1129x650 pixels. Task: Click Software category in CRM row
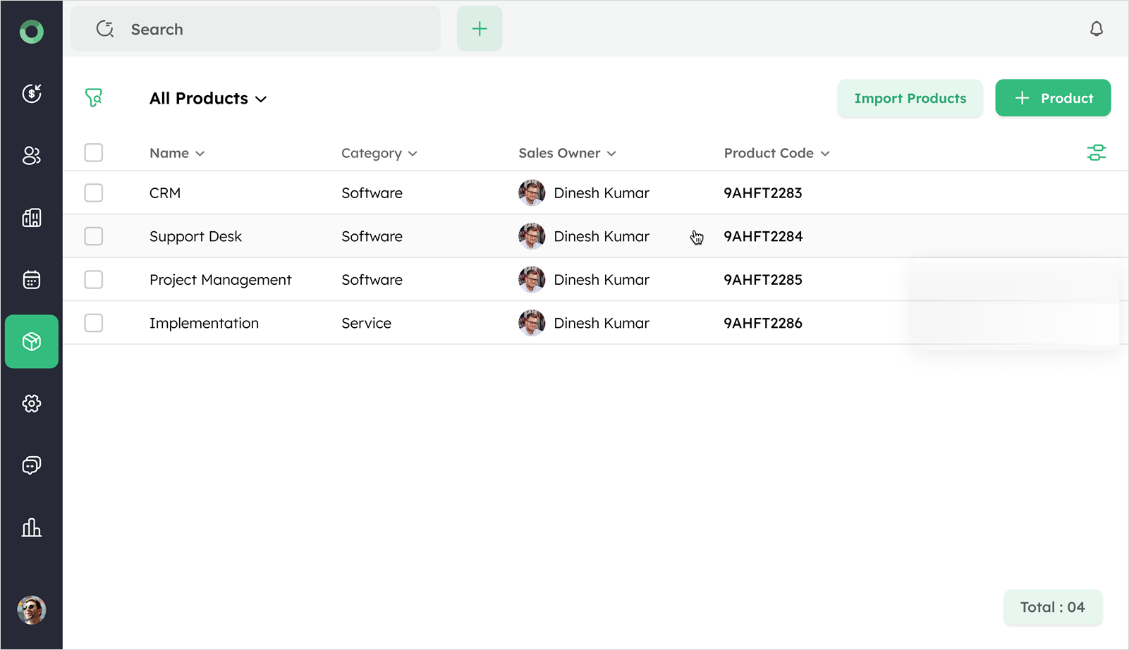[x=372, y=193]
